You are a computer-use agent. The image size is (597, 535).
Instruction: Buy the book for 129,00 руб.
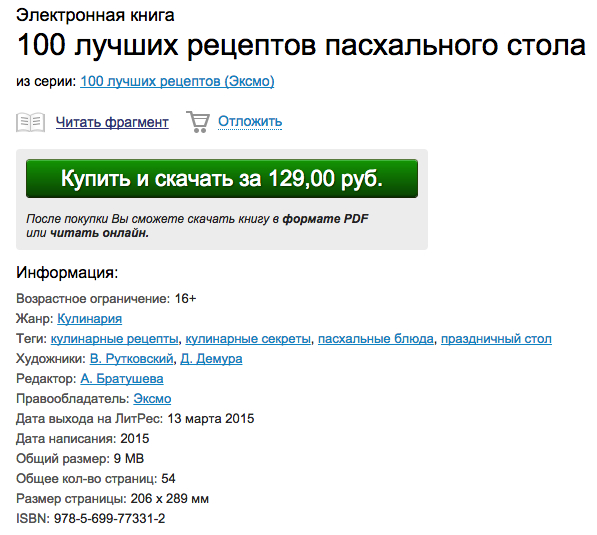pyautogui.click(x=222, y=179)
